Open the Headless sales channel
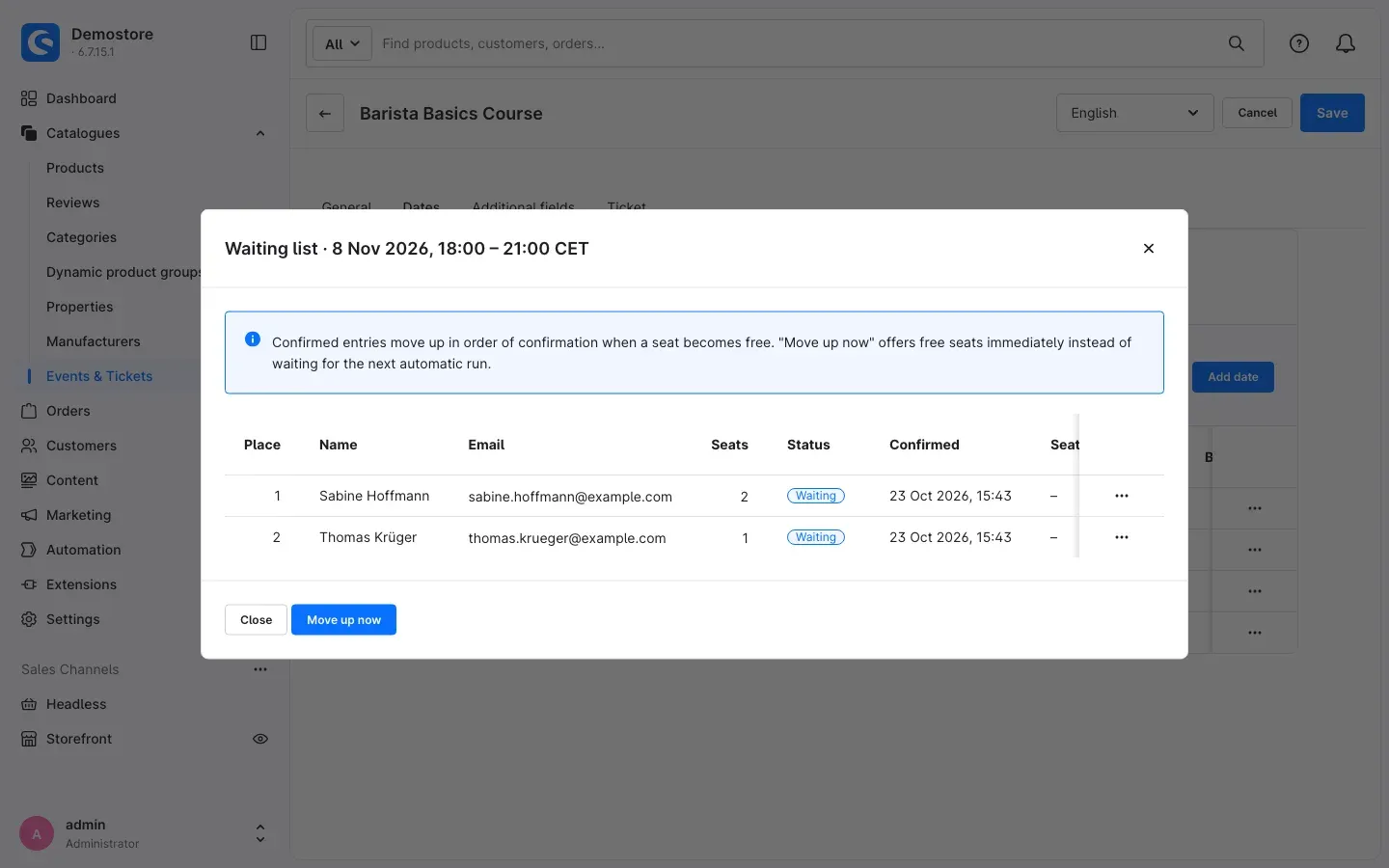1389x868 pixels. [x=76, y=704]
